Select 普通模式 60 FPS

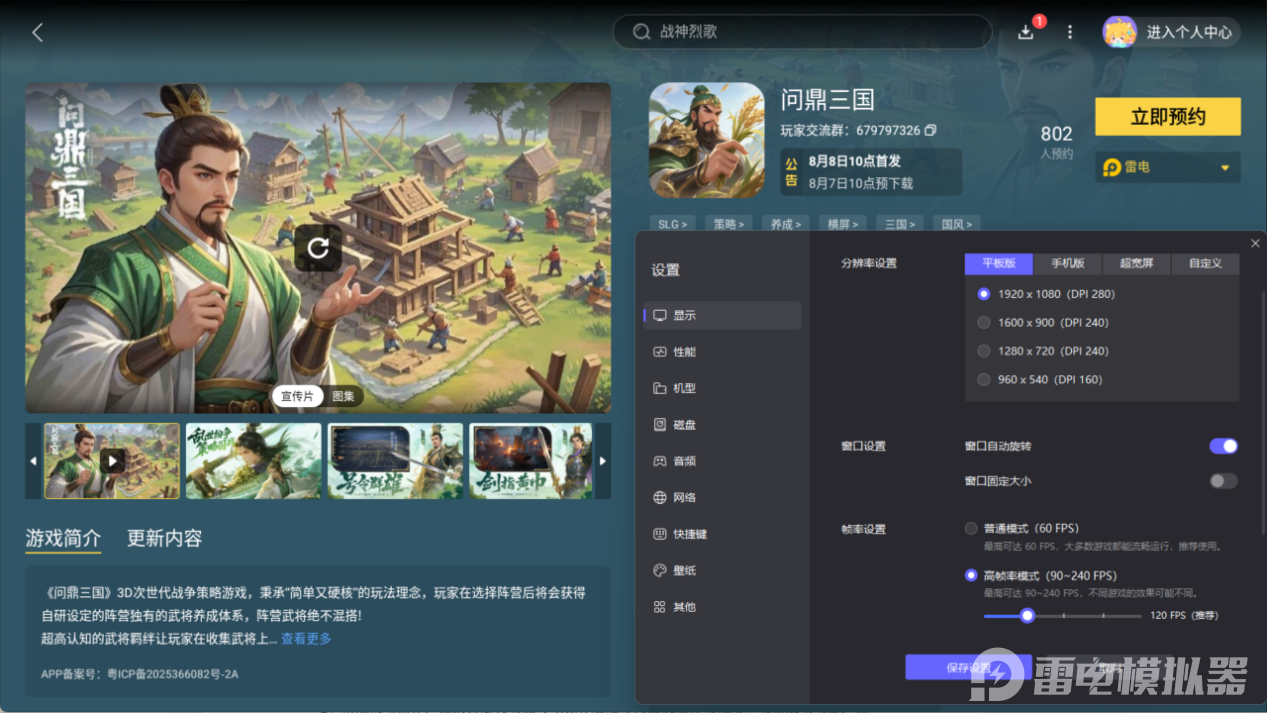(x=971, y=528)
